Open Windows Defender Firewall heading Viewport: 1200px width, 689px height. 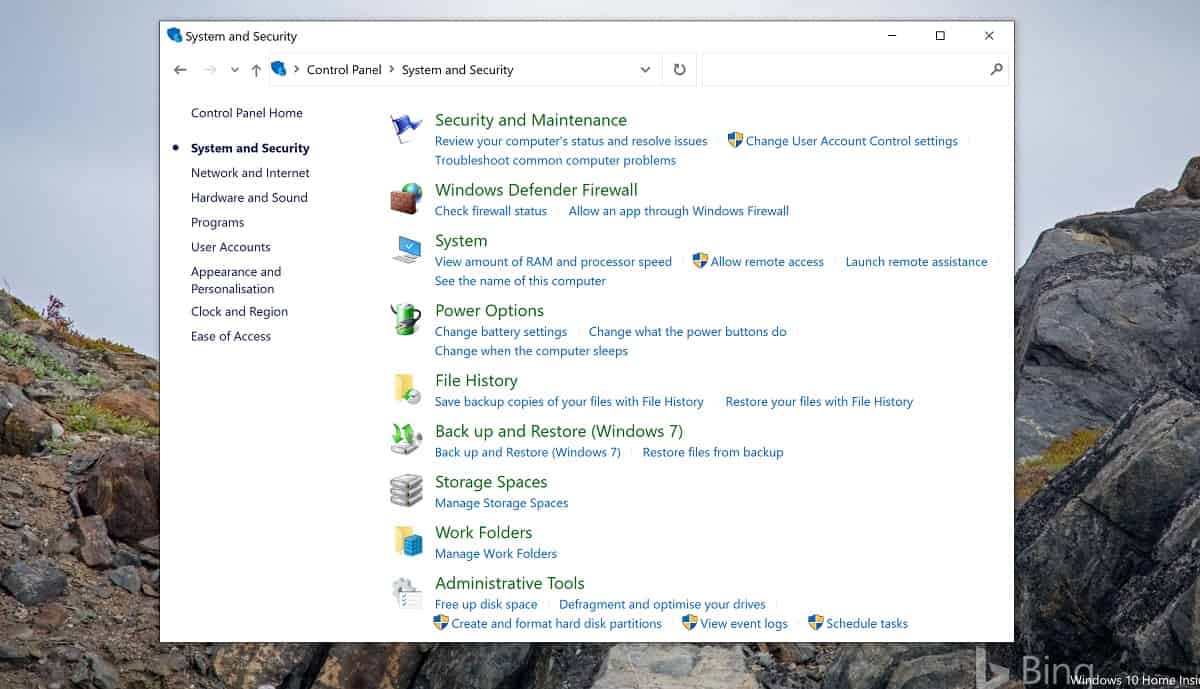tap(536, 190)
